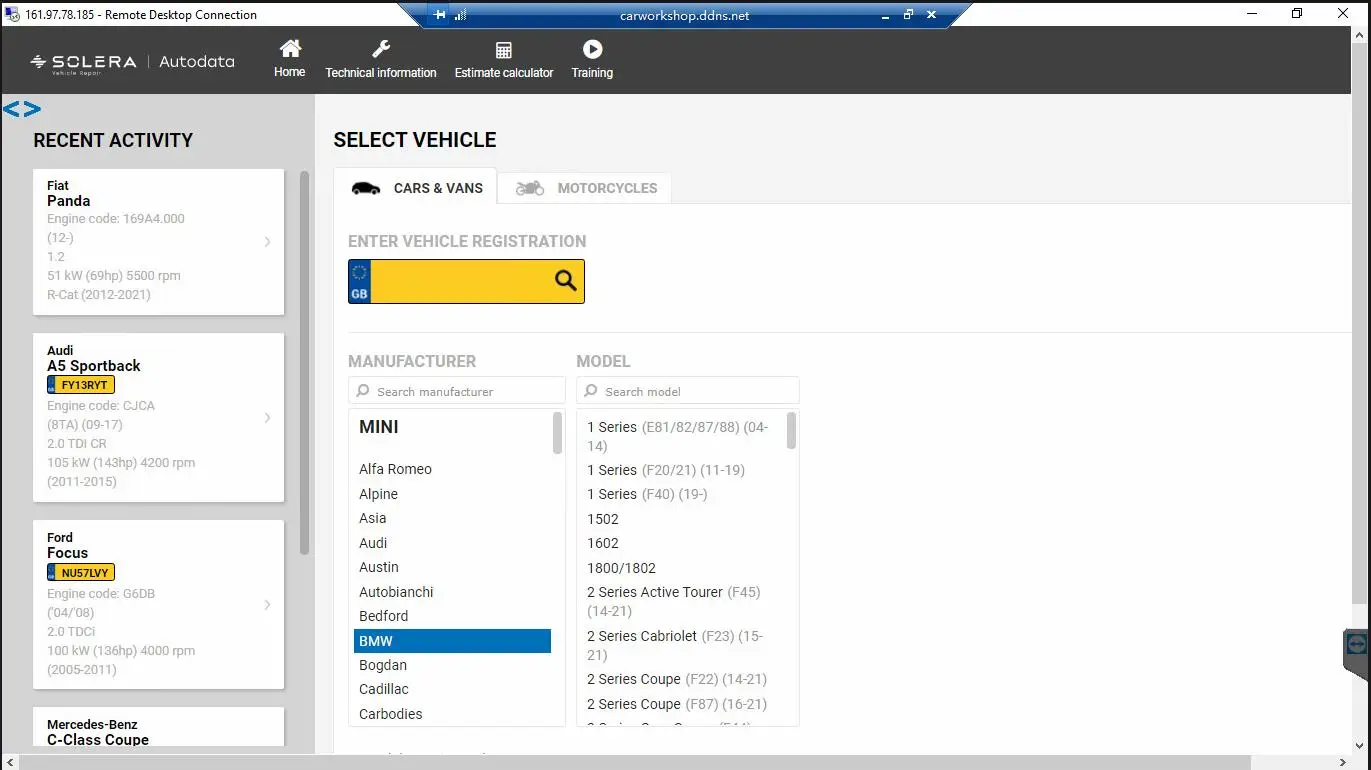Open the side TeamViewer panel icon
The height and width of the screenshot is (770, 1371).
1356,644
